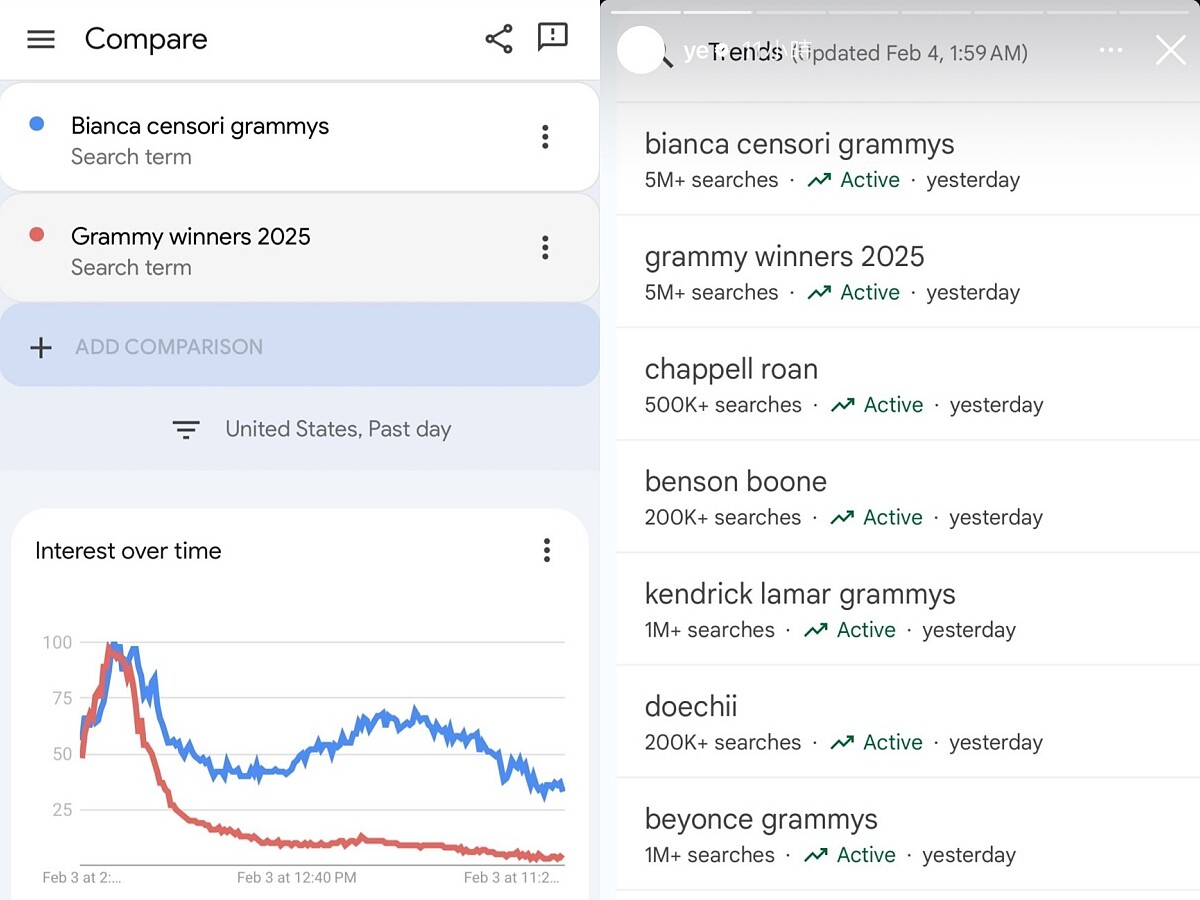Open the chappell roan trending search
1200x900 pixels.
(x=731, y=369)
